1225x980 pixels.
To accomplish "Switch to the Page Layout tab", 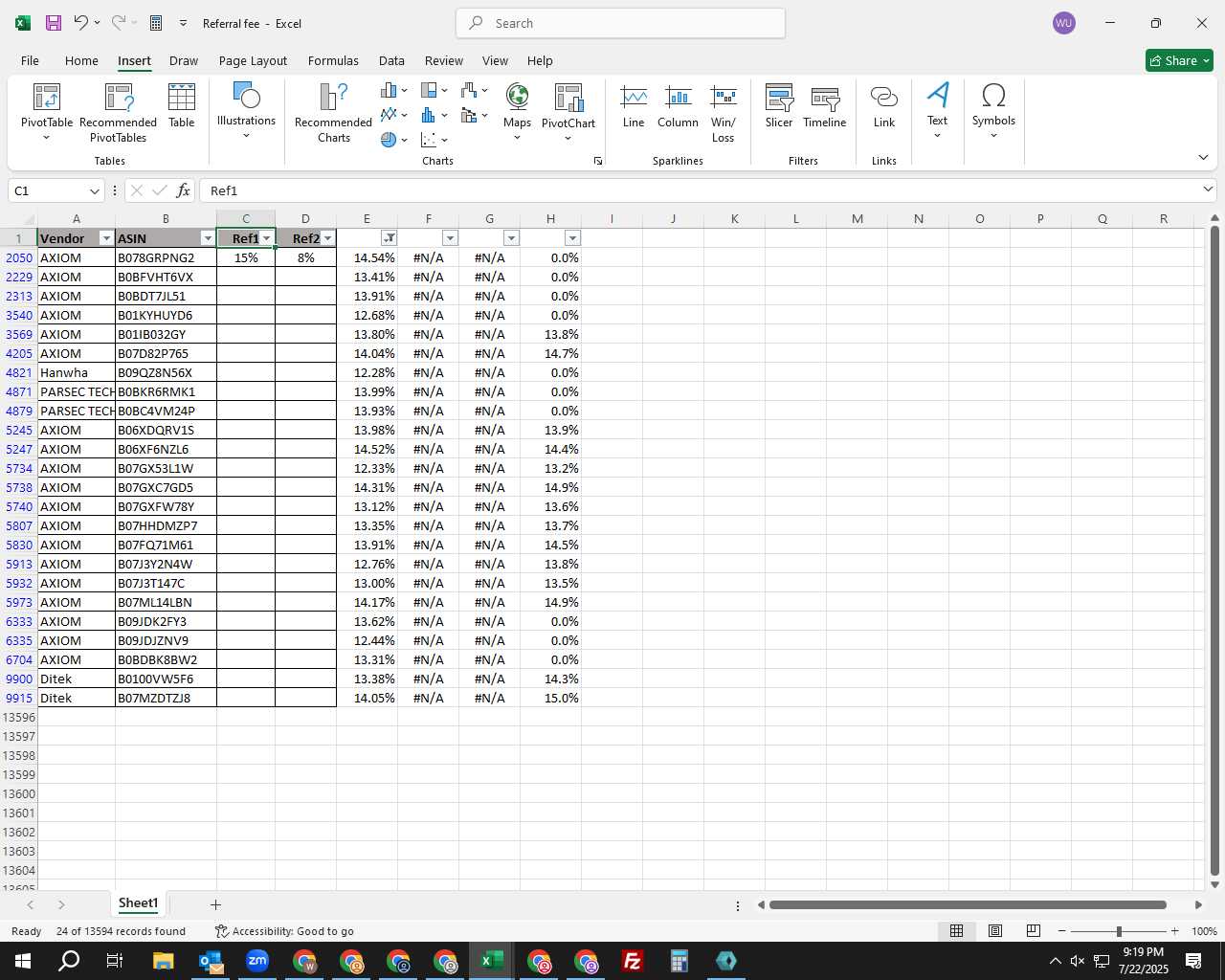I will pyautogui.click(x=253, y=60).
